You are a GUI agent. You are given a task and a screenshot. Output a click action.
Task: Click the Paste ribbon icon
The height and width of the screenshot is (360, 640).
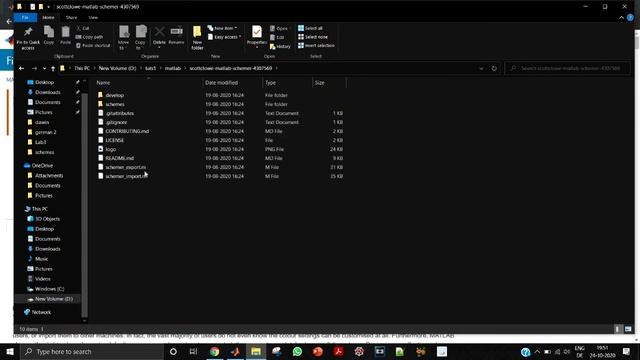[65, 35]
